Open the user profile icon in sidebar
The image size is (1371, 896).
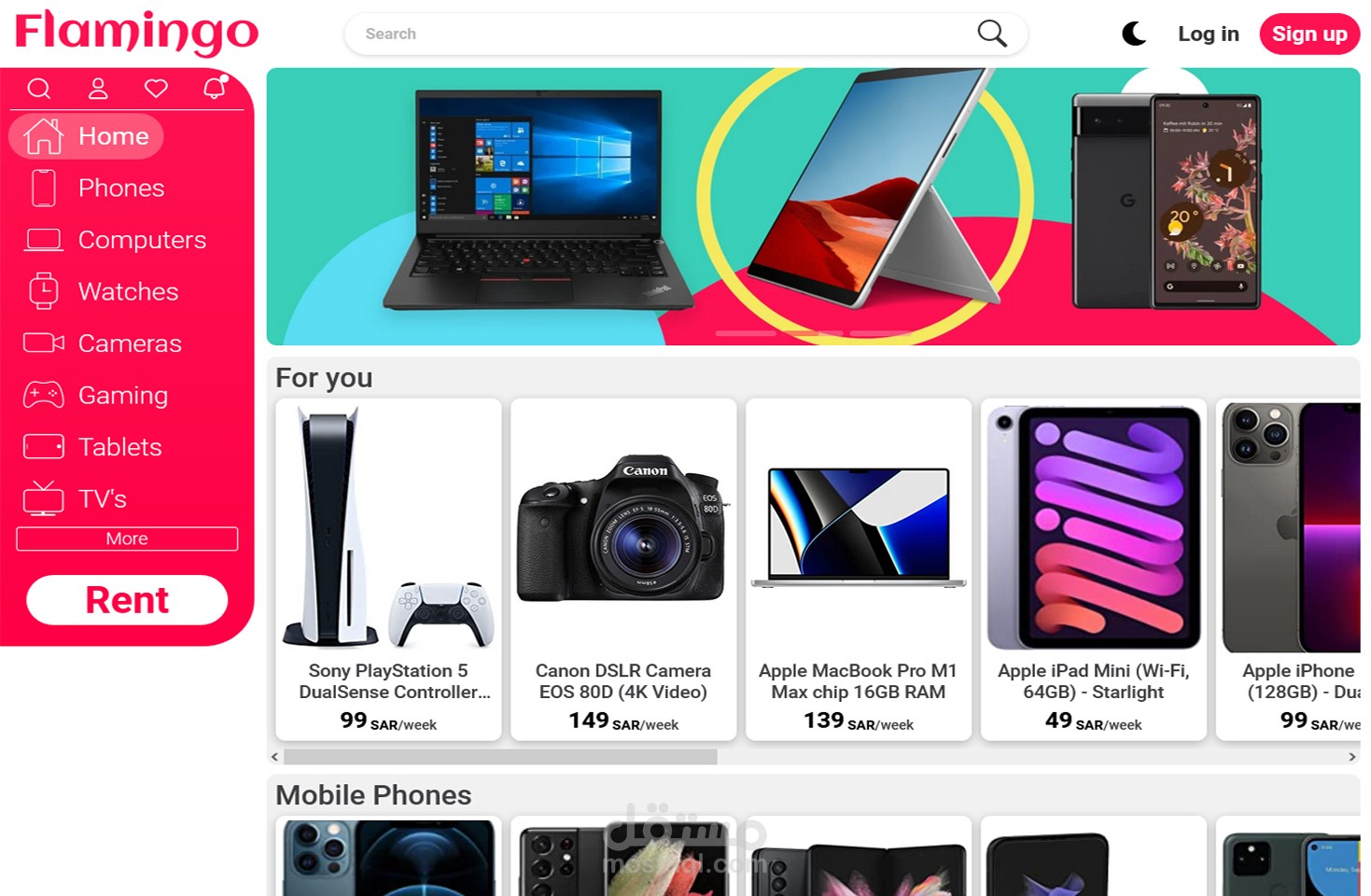(98, 89)
